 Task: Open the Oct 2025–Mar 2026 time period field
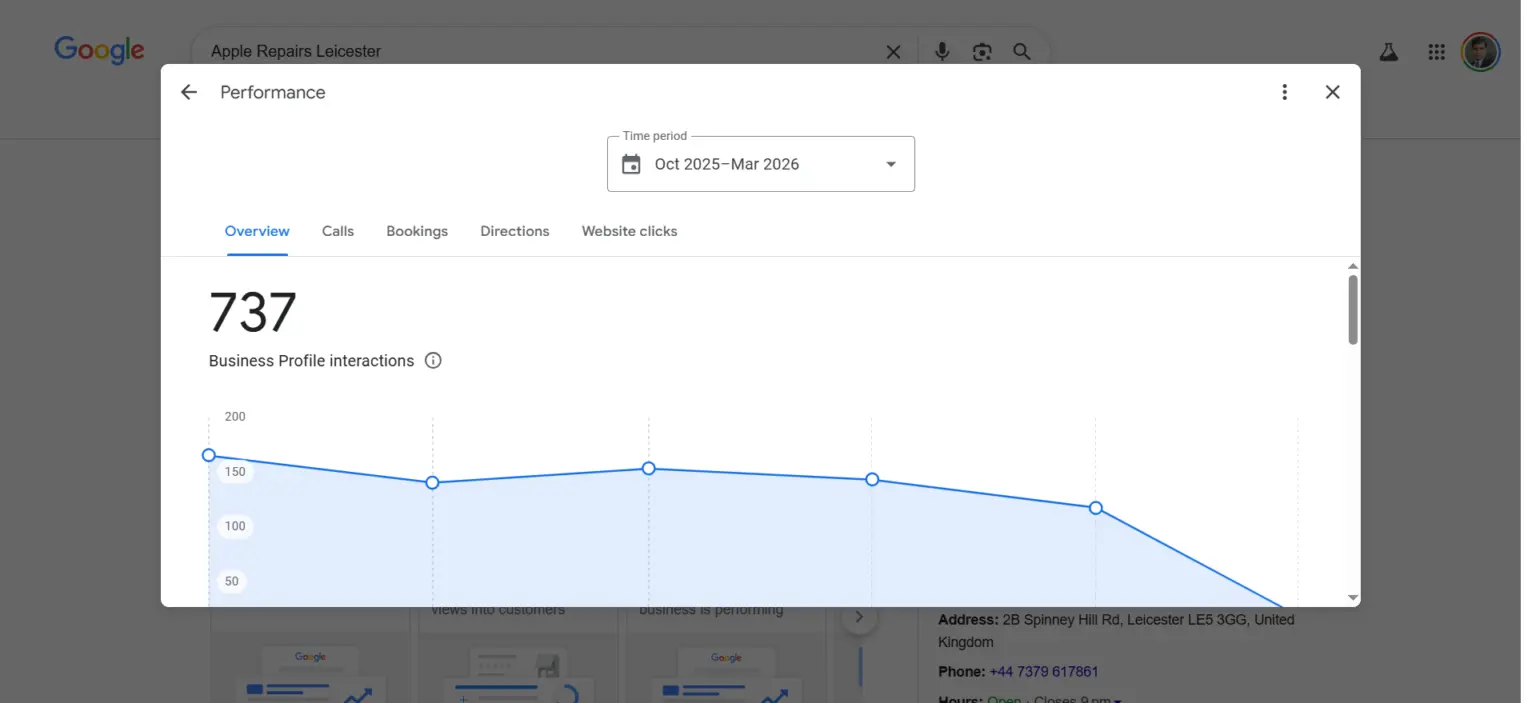(x=761, y=164)
